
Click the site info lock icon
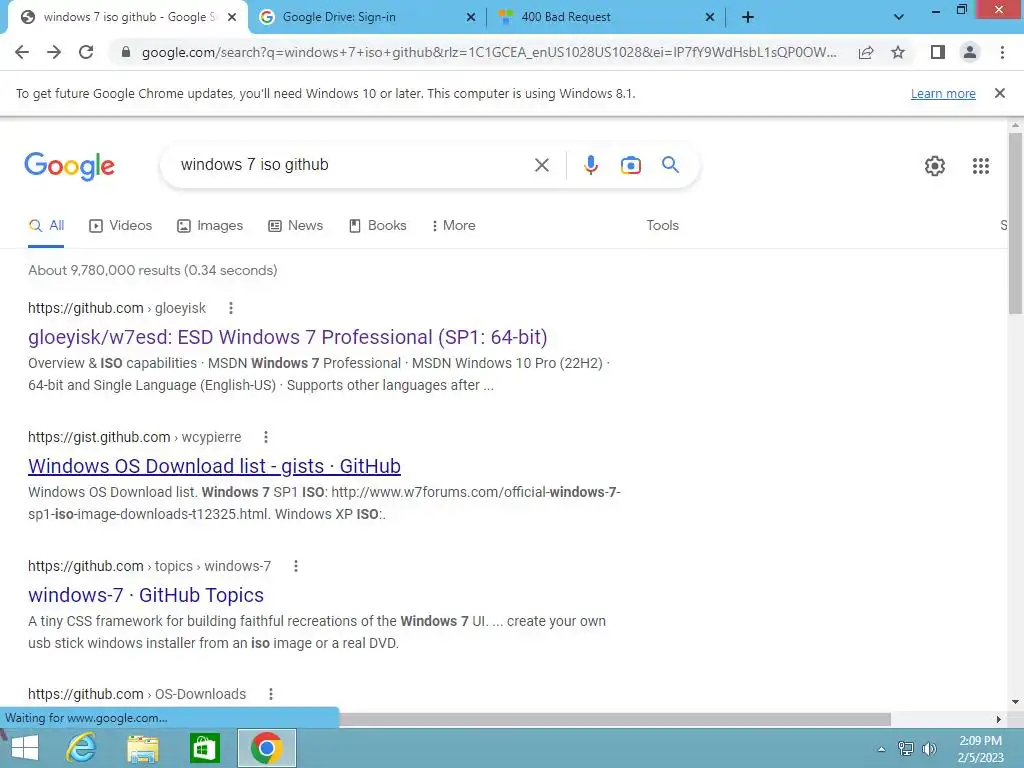[x=126, y=52]
